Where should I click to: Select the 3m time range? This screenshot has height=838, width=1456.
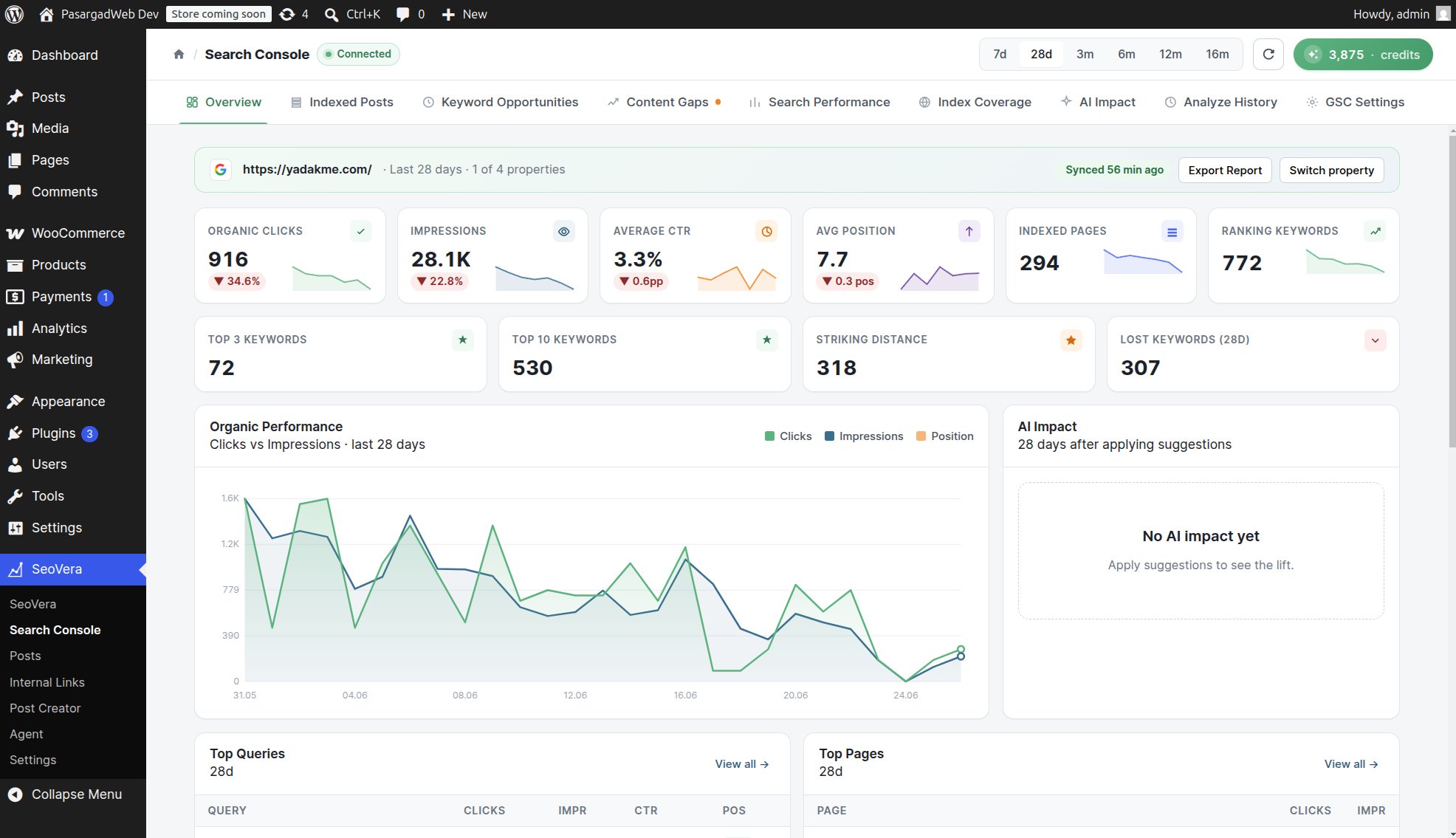[x=1085, y=54]
